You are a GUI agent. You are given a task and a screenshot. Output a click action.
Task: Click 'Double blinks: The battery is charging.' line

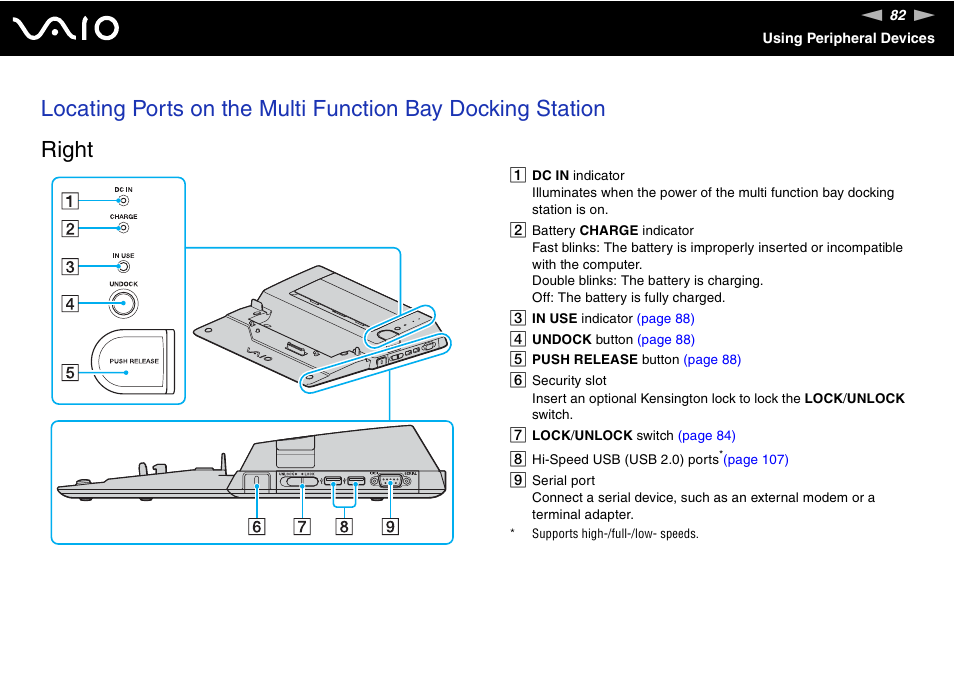[x=647, y=280]
